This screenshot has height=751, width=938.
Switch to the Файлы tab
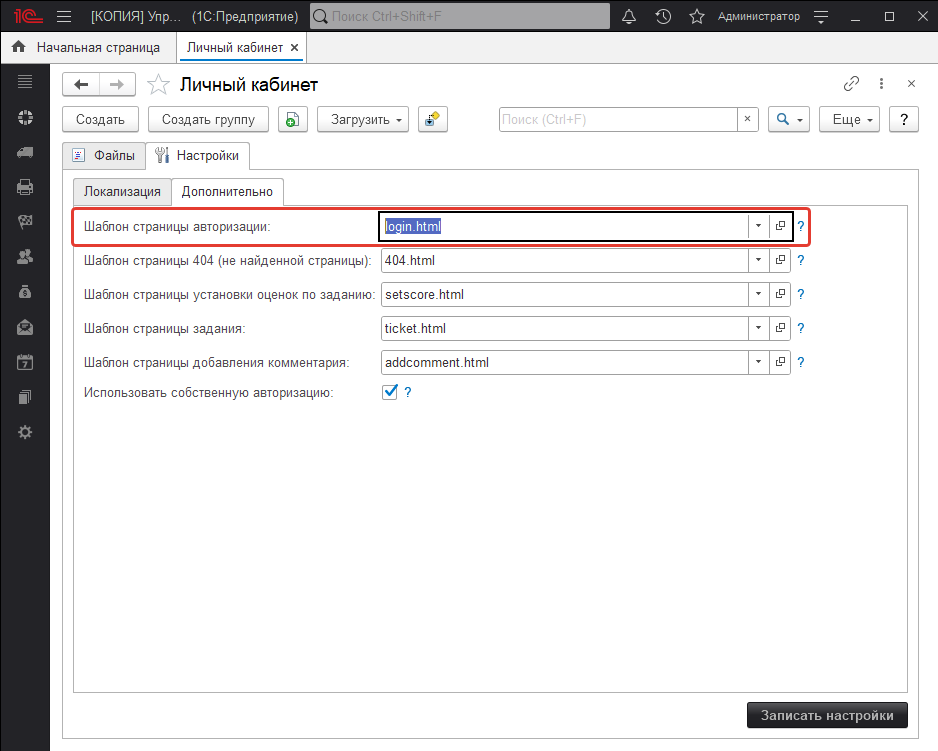point(104,155)
